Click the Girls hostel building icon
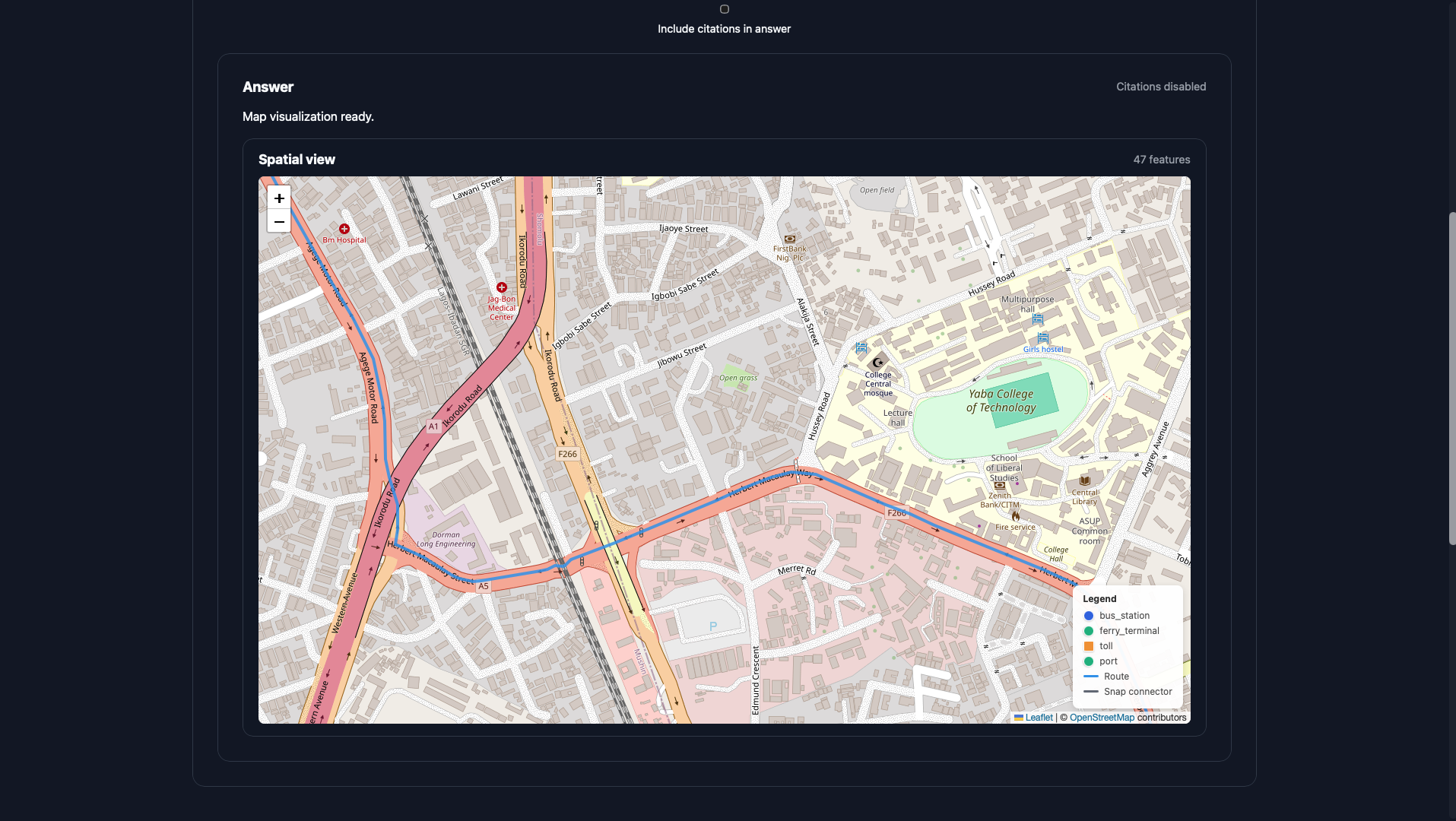This screenshot has height=821, width=1456. (1042, 339)
